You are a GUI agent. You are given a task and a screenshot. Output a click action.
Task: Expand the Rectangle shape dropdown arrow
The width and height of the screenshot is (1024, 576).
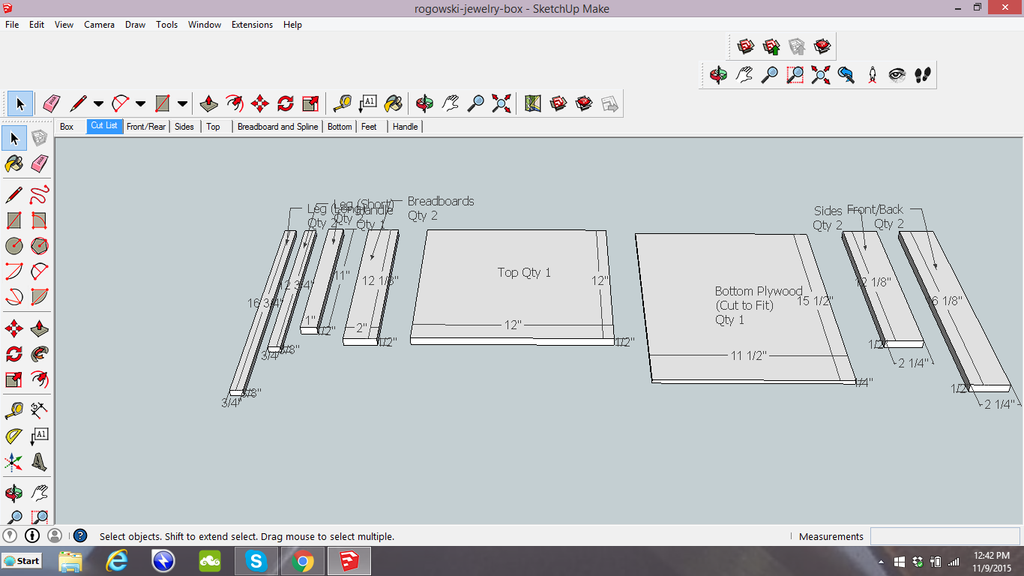point(182,104)
